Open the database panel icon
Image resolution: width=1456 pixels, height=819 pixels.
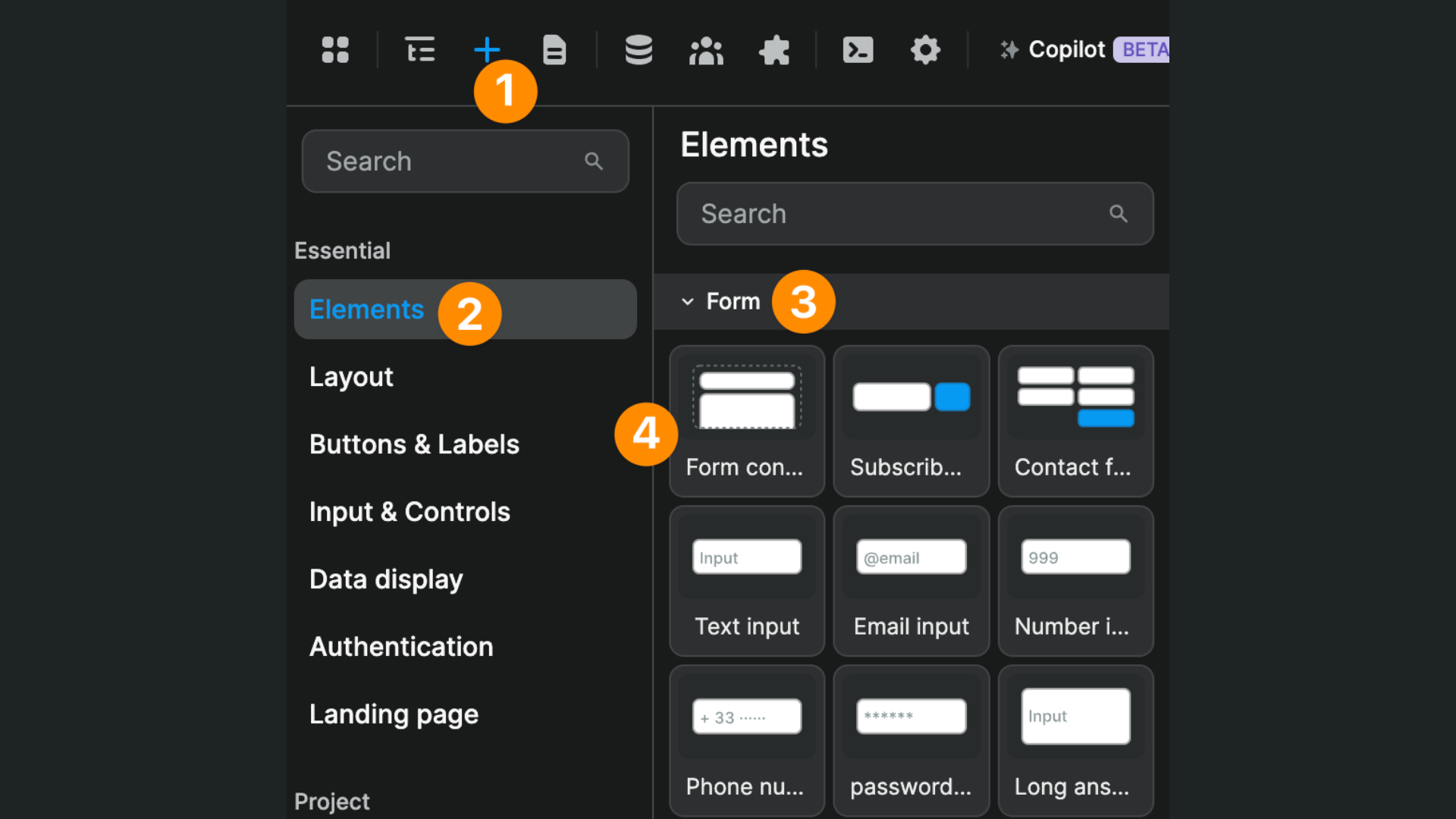tap(638, 49)
